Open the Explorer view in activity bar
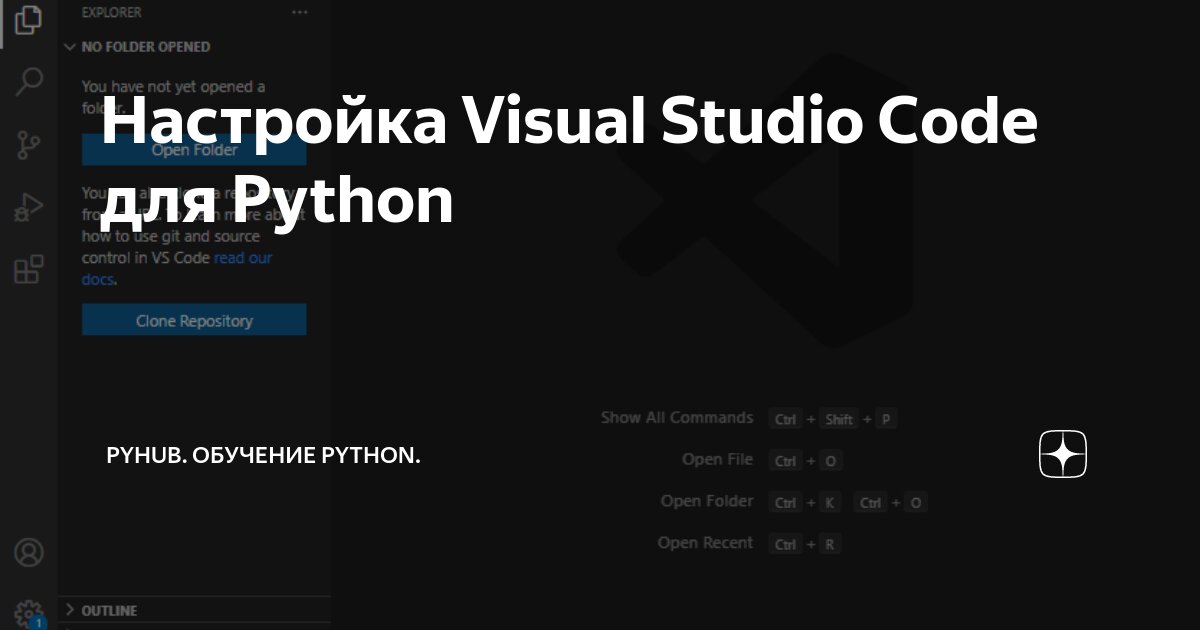This screenshot has width=1200, height=630. tap(28, 20)
